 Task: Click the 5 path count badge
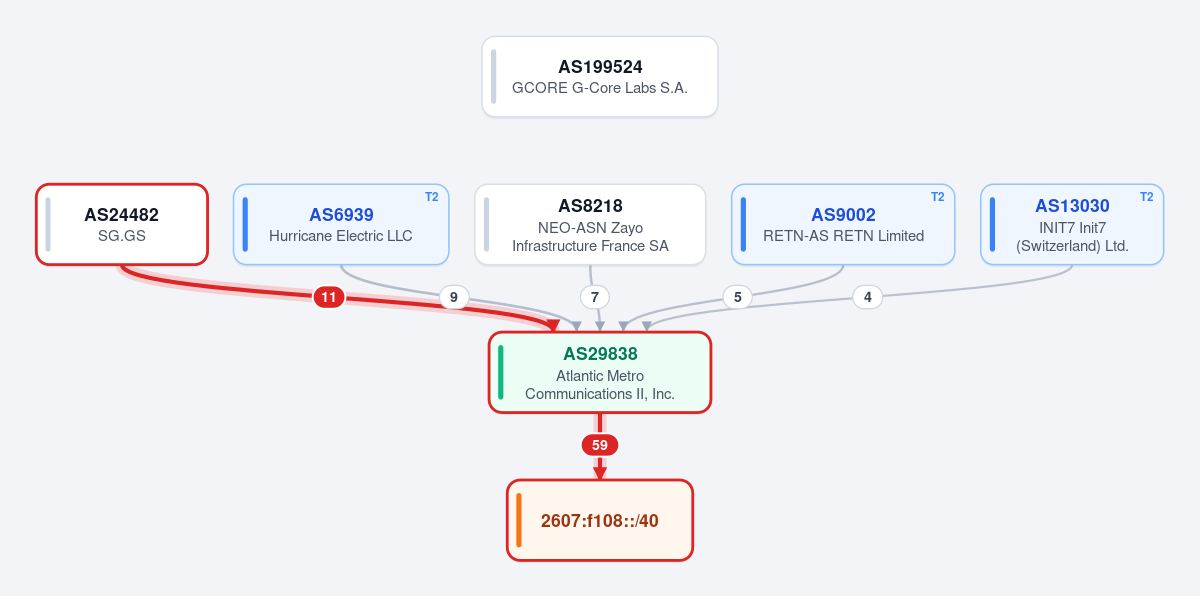[737, 297]
